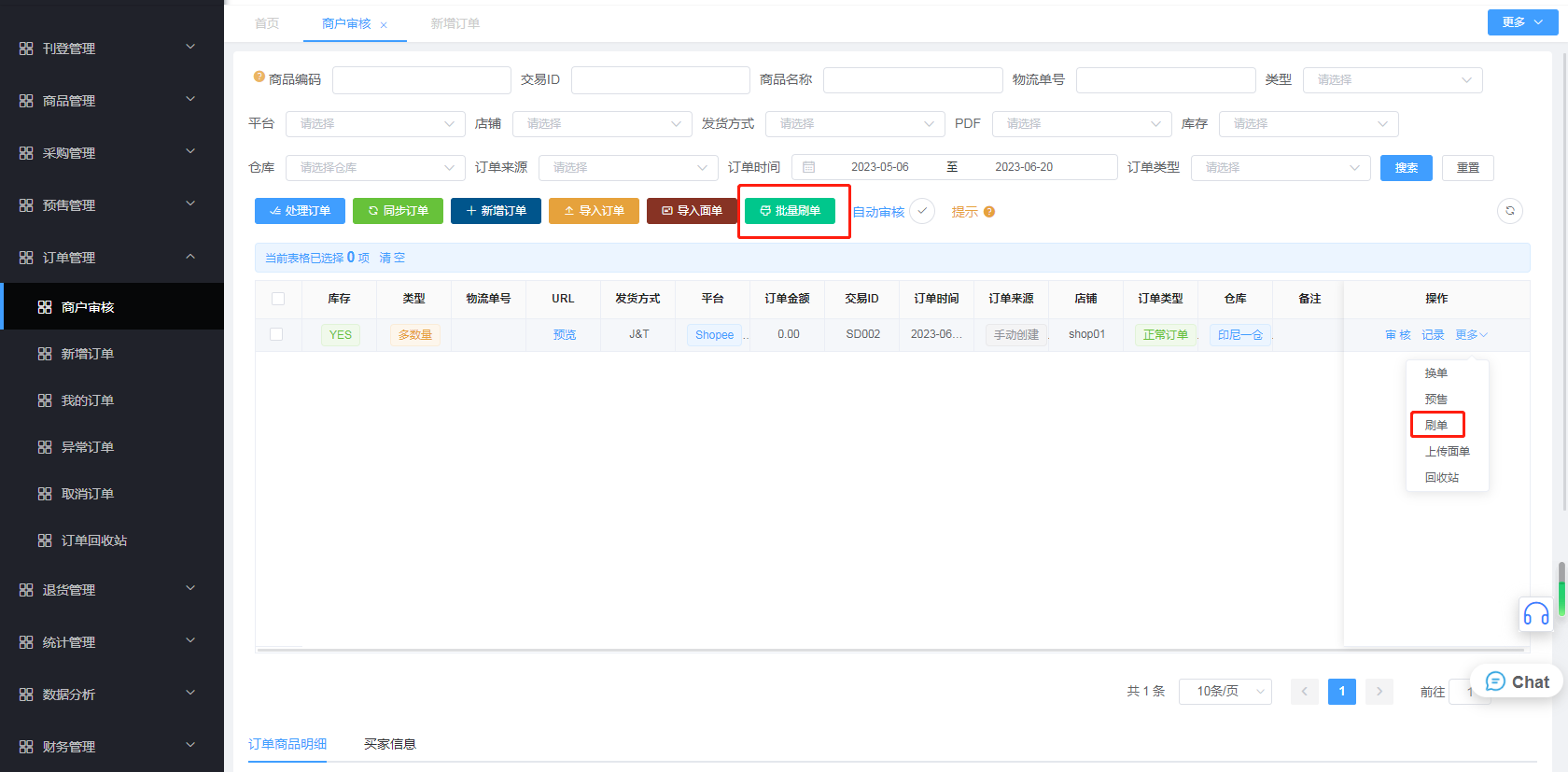Click the 退货管理 sidebar grid icon
Image resolution: width=1568 pixels, height=772 pixels.
click(26, 590)
